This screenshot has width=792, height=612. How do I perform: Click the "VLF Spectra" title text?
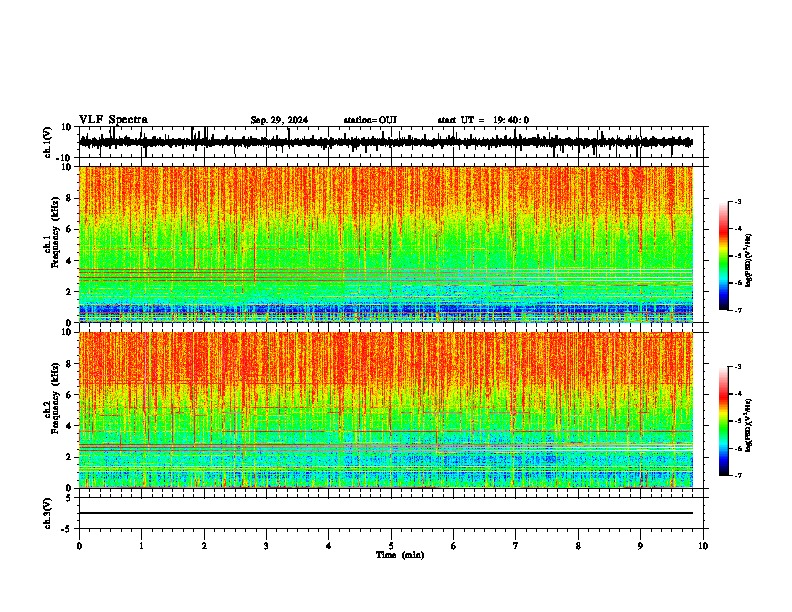pos(113,120)
